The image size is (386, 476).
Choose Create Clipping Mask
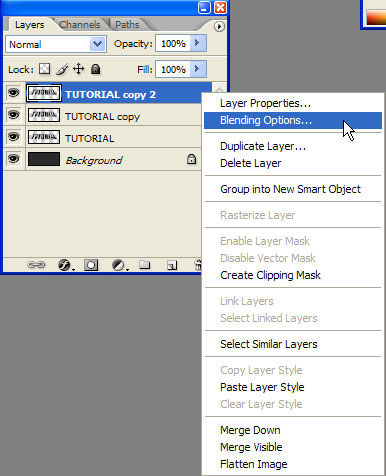coord(293,275)
